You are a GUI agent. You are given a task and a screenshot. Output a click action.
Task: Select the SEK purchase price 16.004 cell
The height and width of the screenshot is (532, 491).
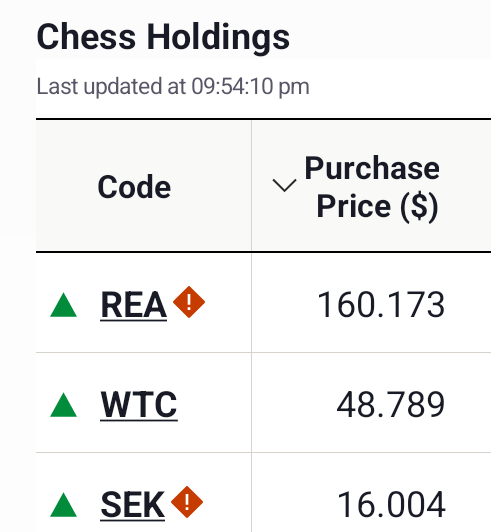pyautogui.click(x=371, y=493)
